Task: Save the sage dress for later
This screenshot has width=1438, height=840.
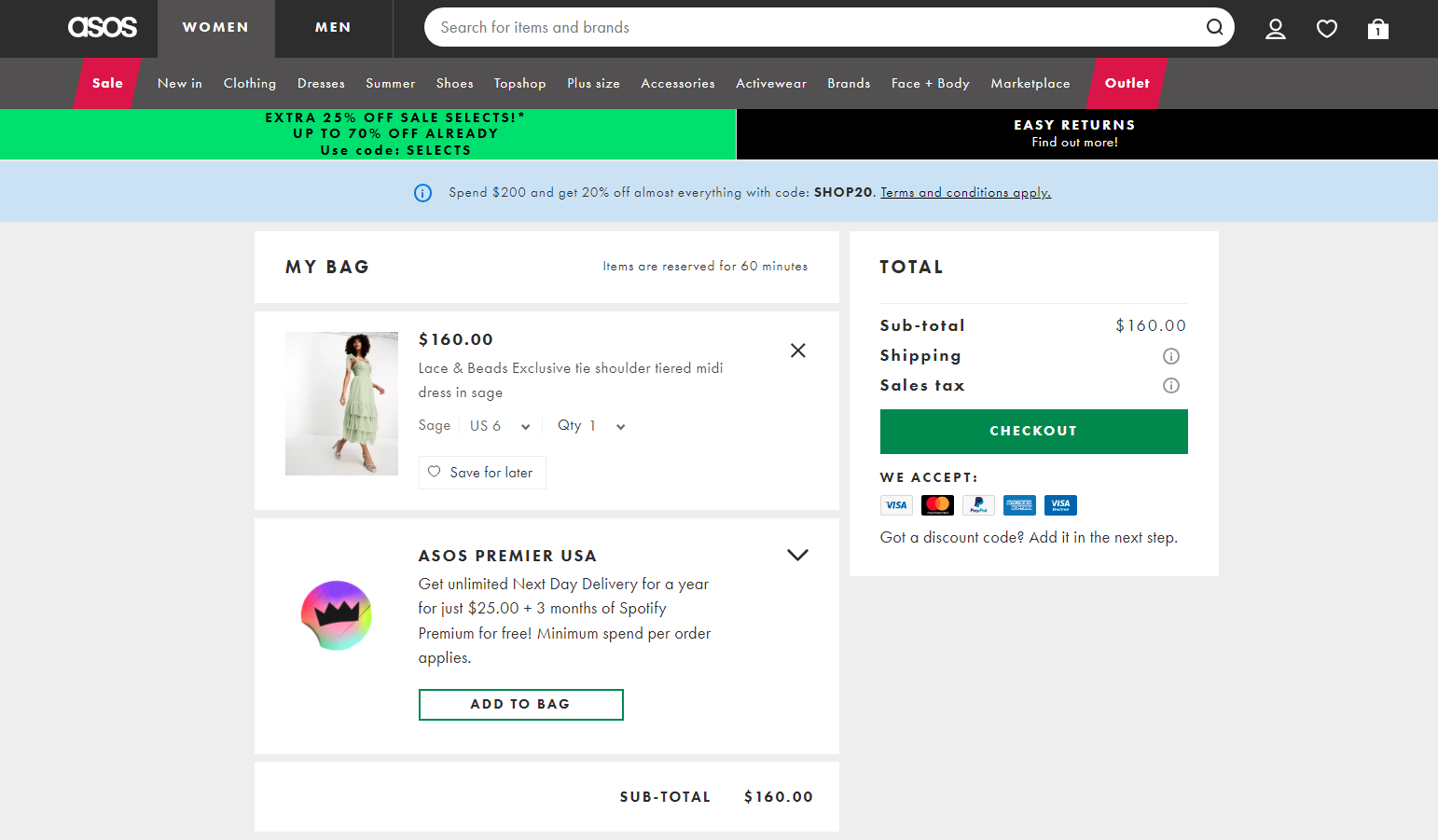Action: (x=482, y=472)
